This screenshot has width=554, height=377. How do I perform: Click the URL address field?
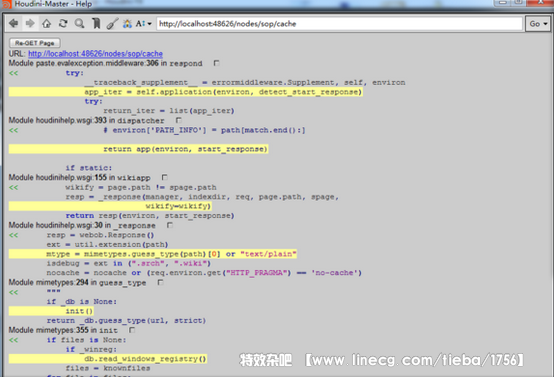[339, 24]
